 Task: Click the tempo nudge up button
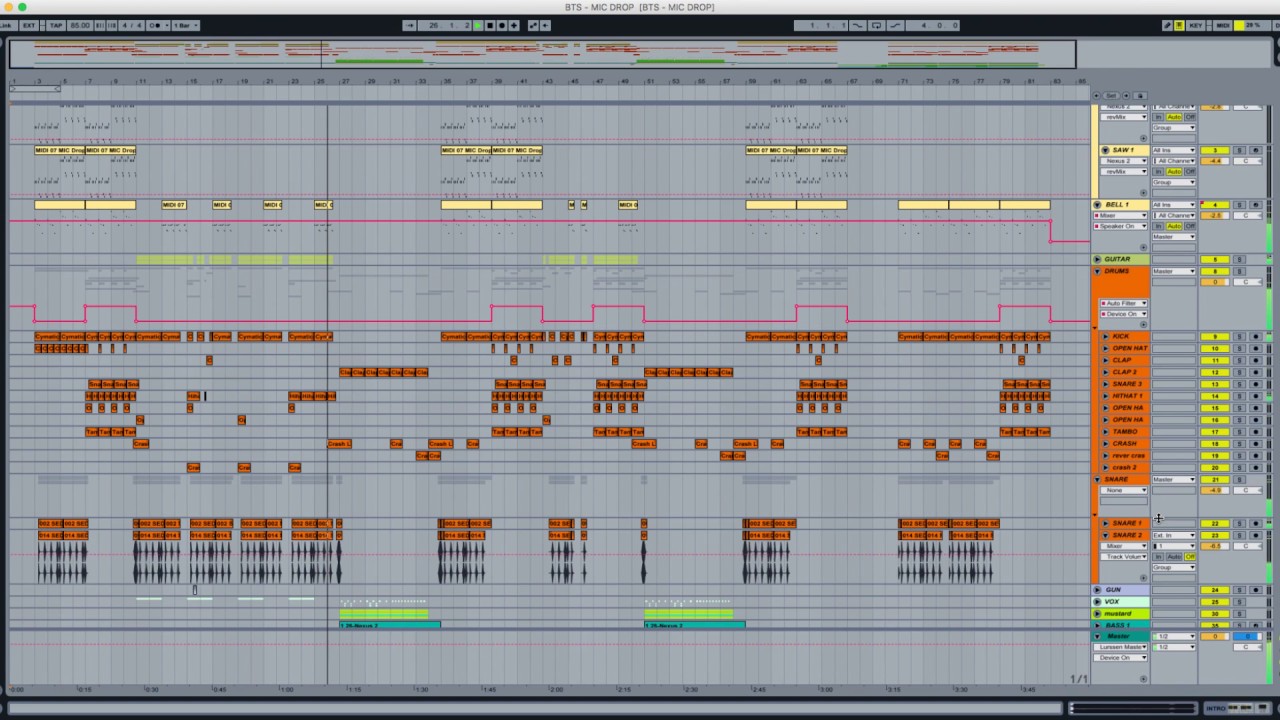[112, 25]
